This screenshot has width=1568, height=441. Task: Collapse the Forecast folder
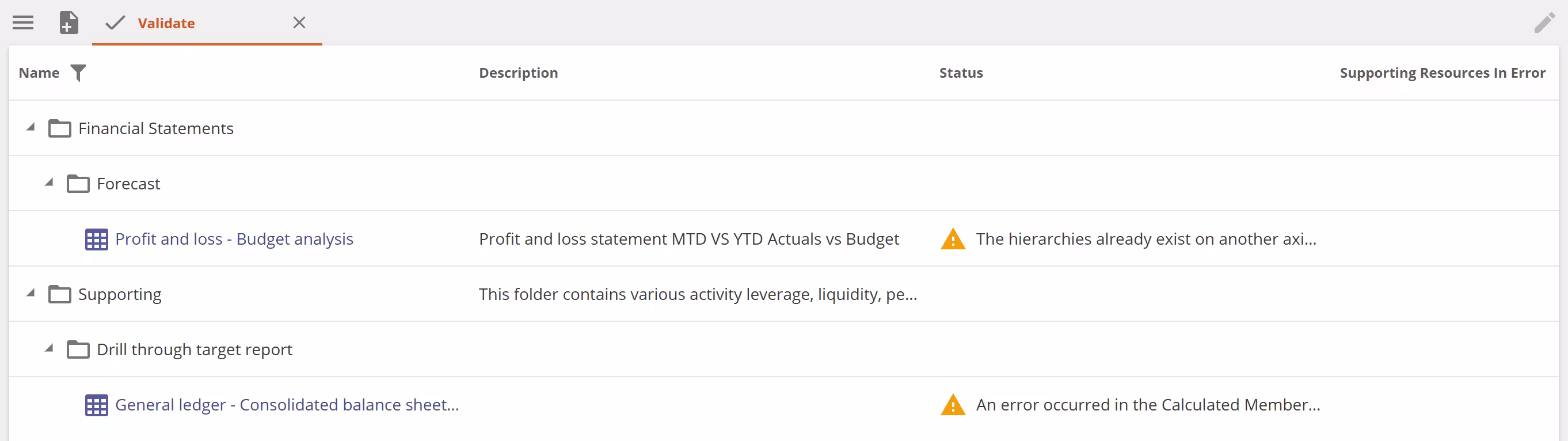click(x=50, y=183)
